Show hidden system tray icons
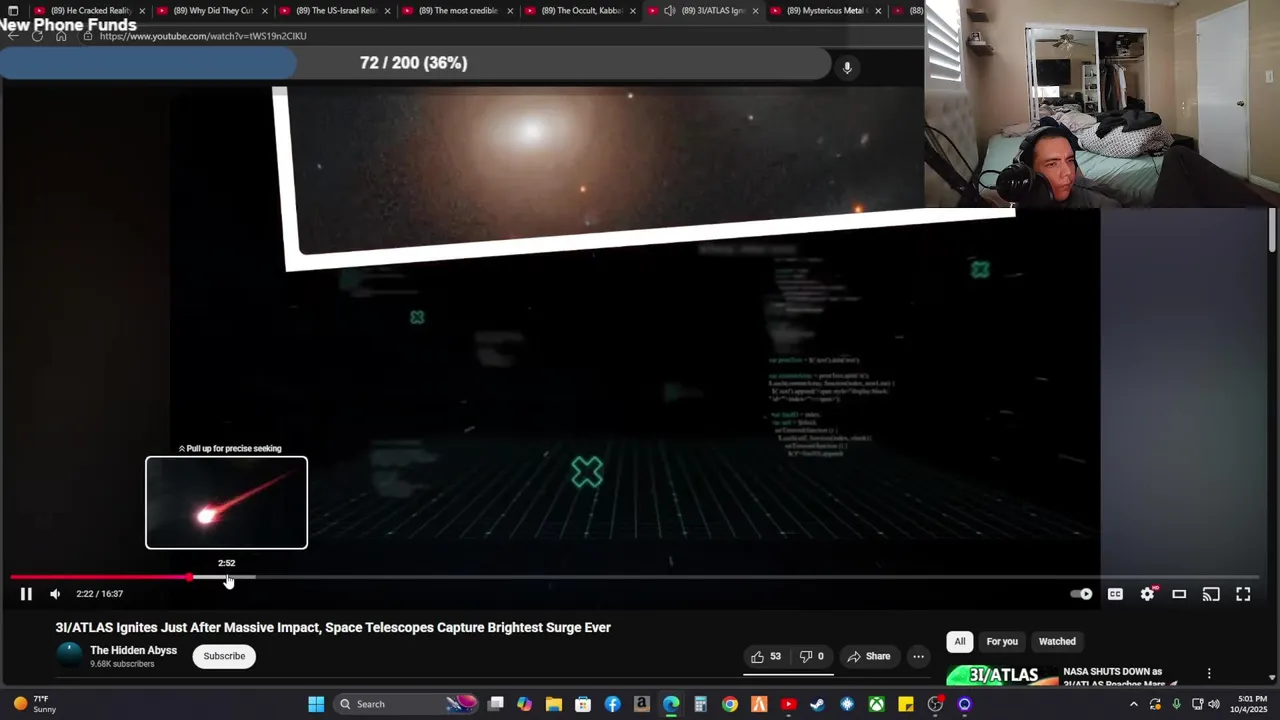The width and height of the screenshot is (1280, 720). pyautogui.click(x=1133, y=704)
